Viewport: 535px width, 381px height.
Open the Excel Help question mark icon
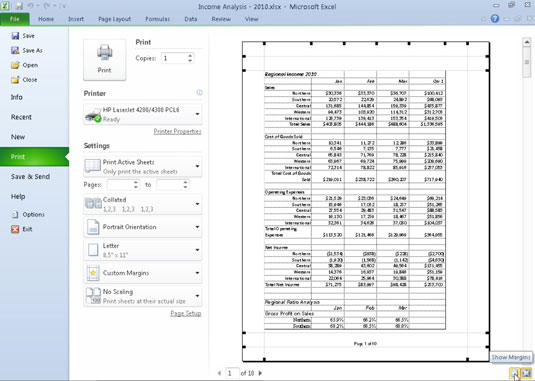pyautogui.click(x=495, y=19)
